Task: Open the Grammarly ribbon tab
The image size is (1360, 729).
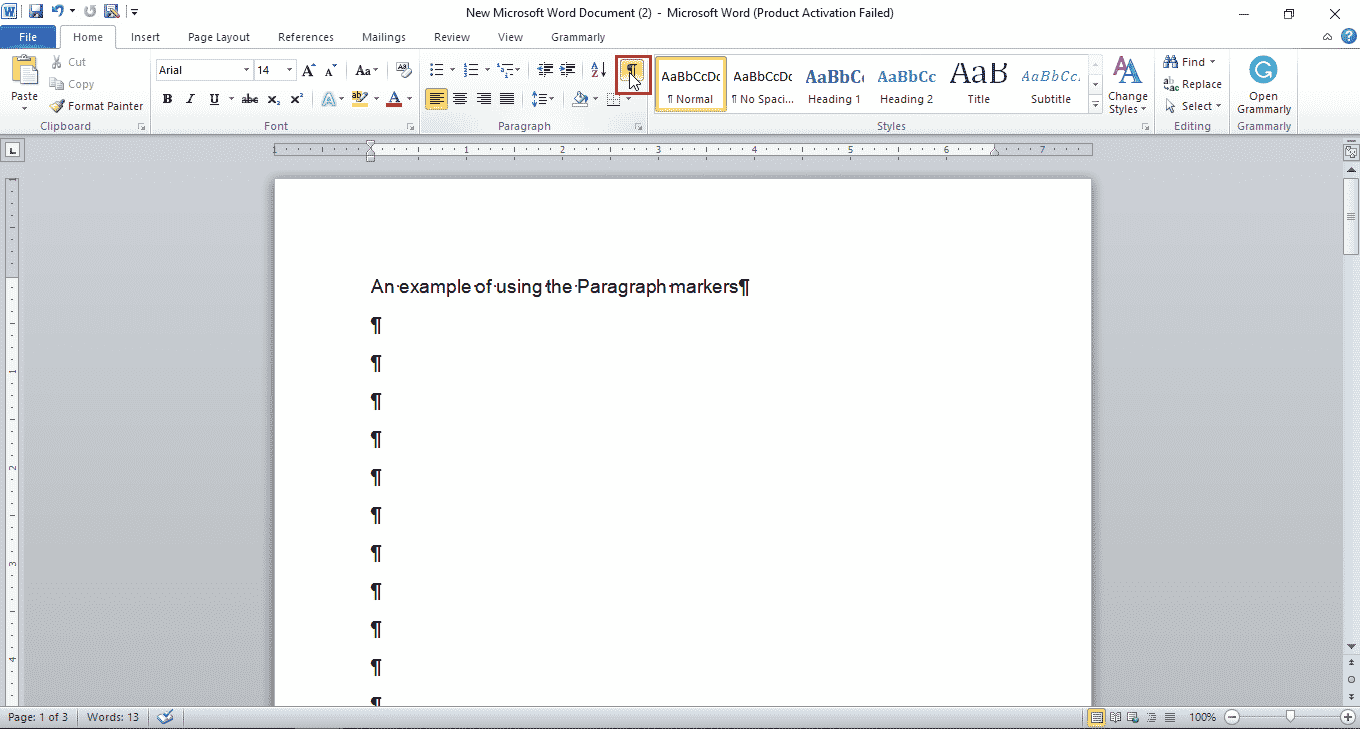Action: pos(578,37)
